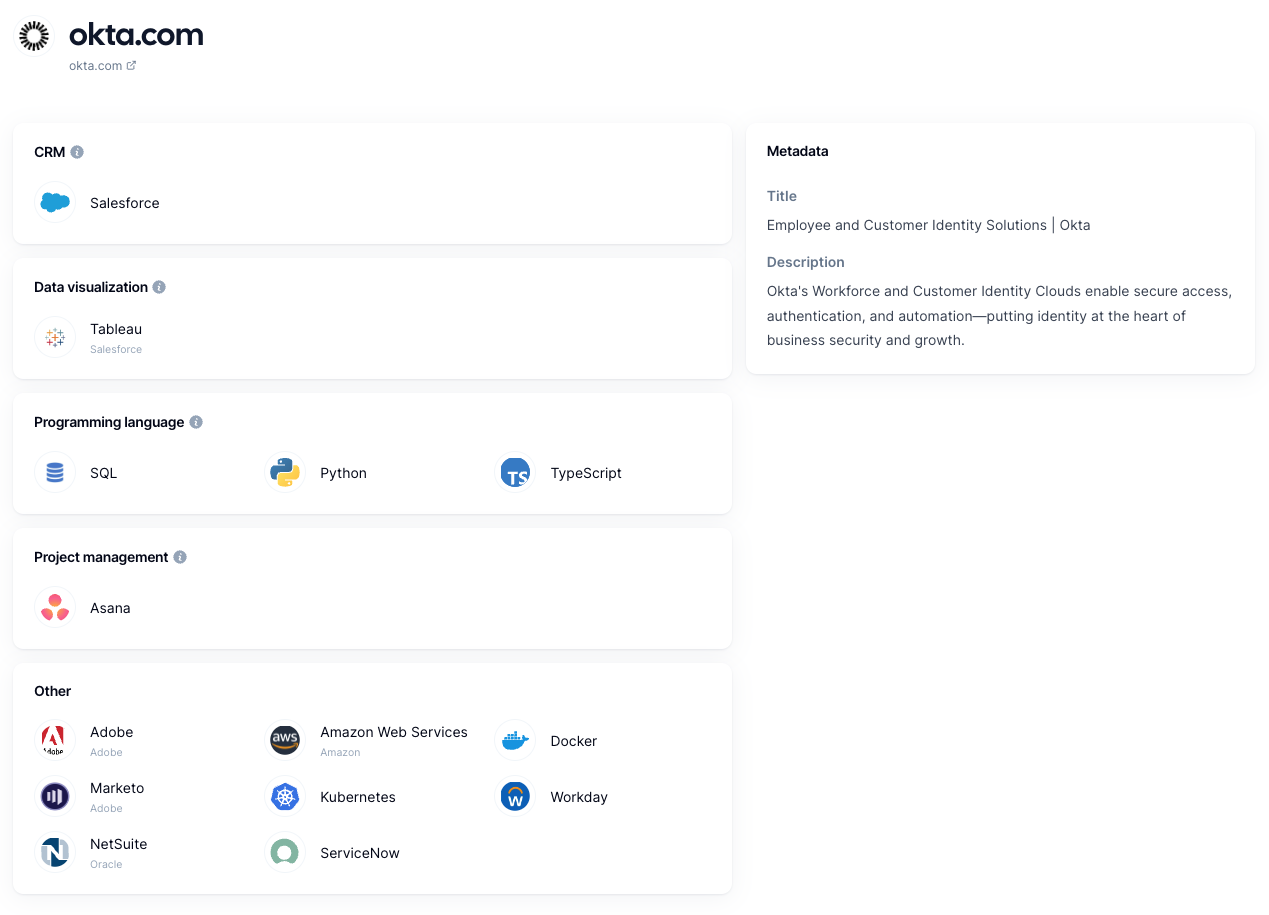Click the 'Amazon' vendor label under AWS
Screen dimensions: 1269x915
[x=340, y=752]
